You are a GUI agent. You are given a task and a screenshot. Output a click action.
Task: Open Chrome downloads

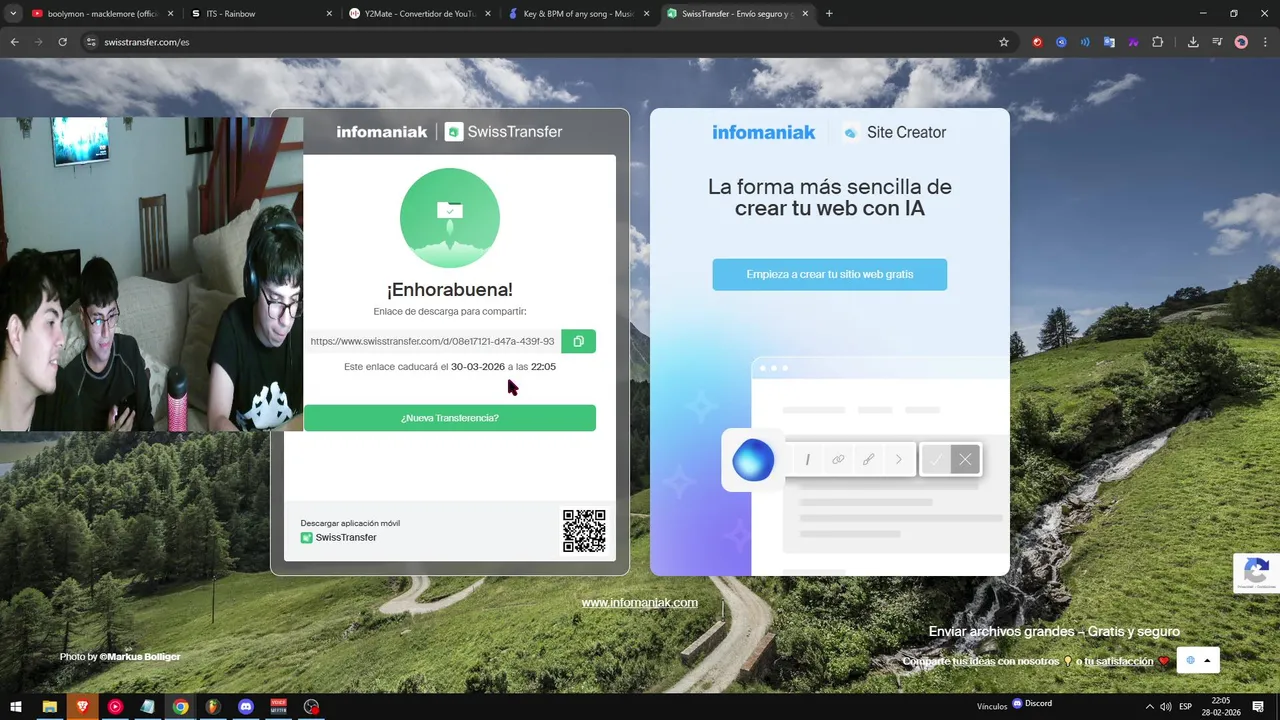pos(1193,42)
